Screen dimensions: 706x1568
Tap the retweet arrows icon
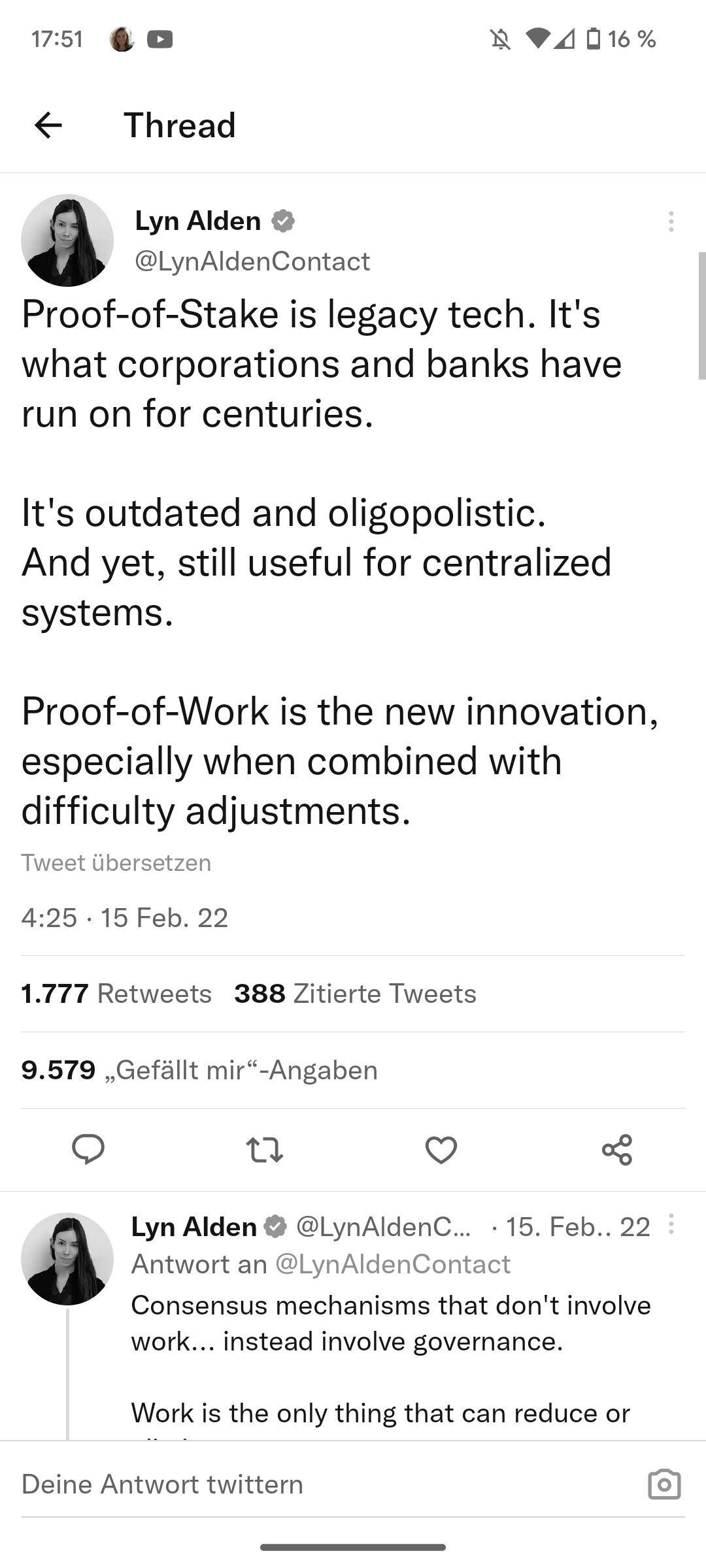(264, 1150)
